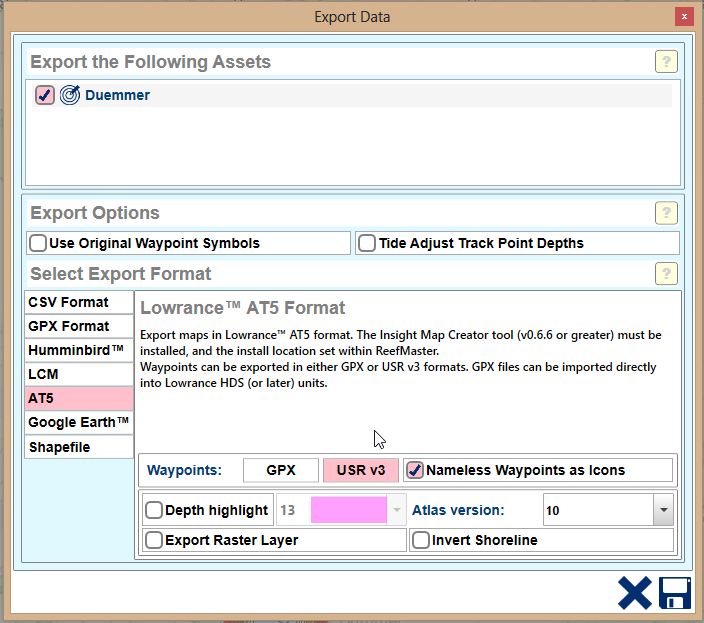Select USR v3 waypoint format
Screen dimensions: 704x623
(360, 470)
